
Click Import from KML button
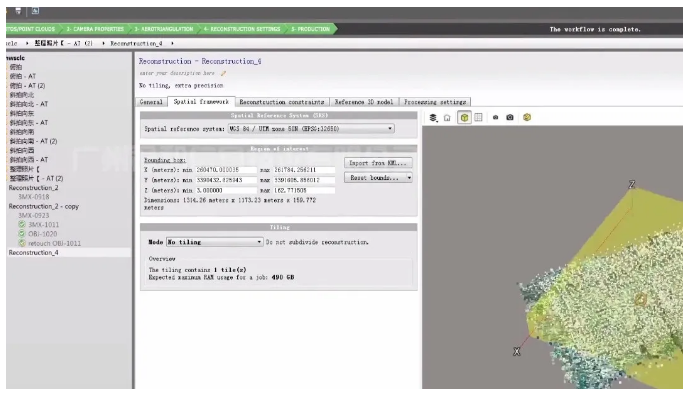click(x=378, y=163)
